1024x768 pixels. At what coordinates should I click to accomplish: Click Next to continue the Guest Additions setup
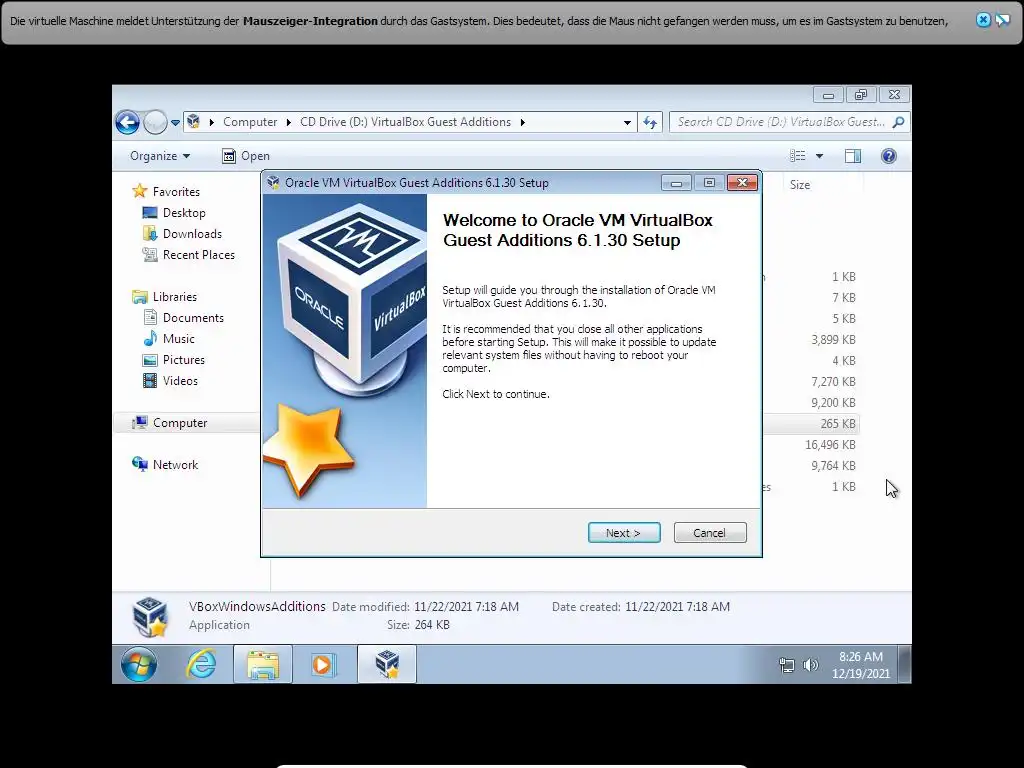pyautogui.click(x=624, y=533)
